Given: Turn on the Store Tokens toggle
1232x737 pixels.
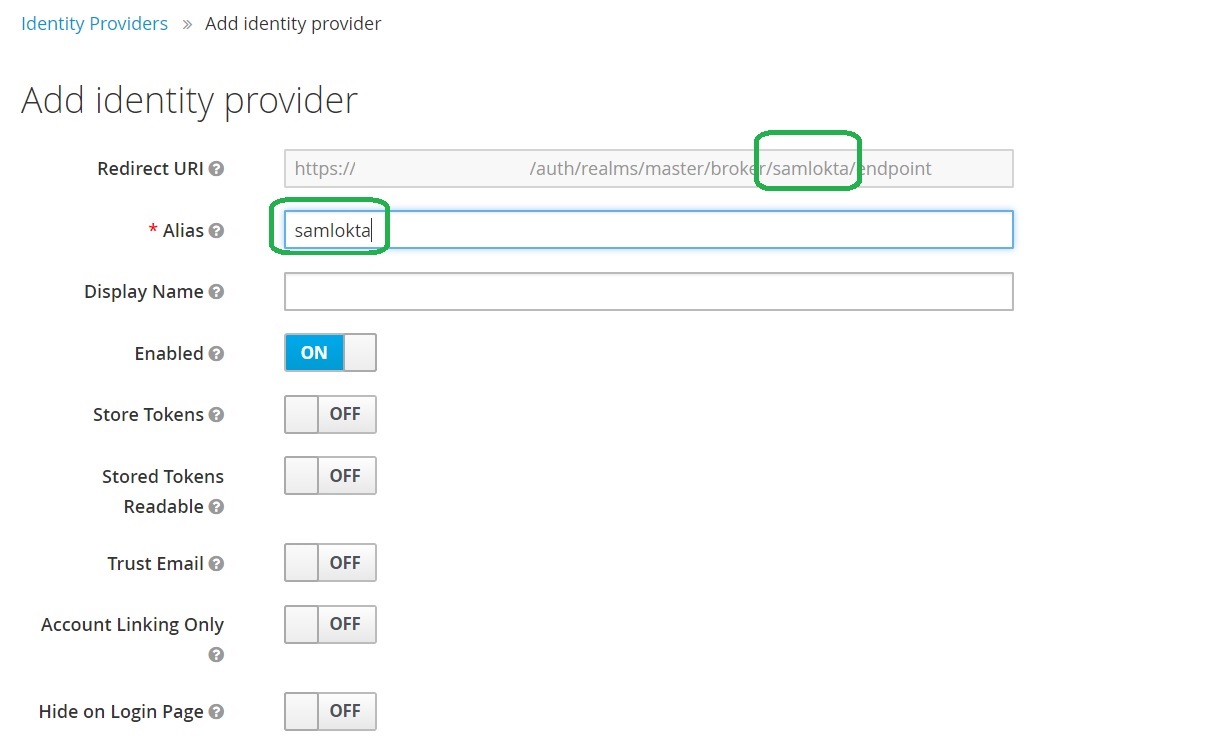Looking at the screenshot, I should tap(330, 414).
